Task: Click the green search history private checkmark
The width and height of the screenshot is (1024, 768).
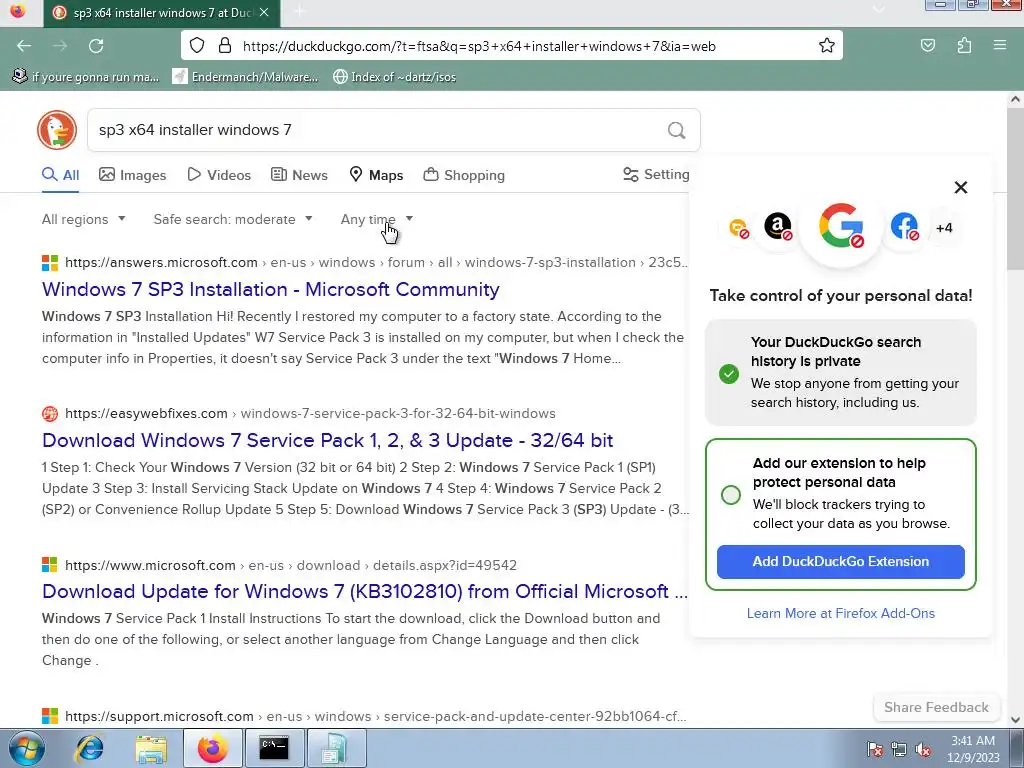Action: [729, 374]
